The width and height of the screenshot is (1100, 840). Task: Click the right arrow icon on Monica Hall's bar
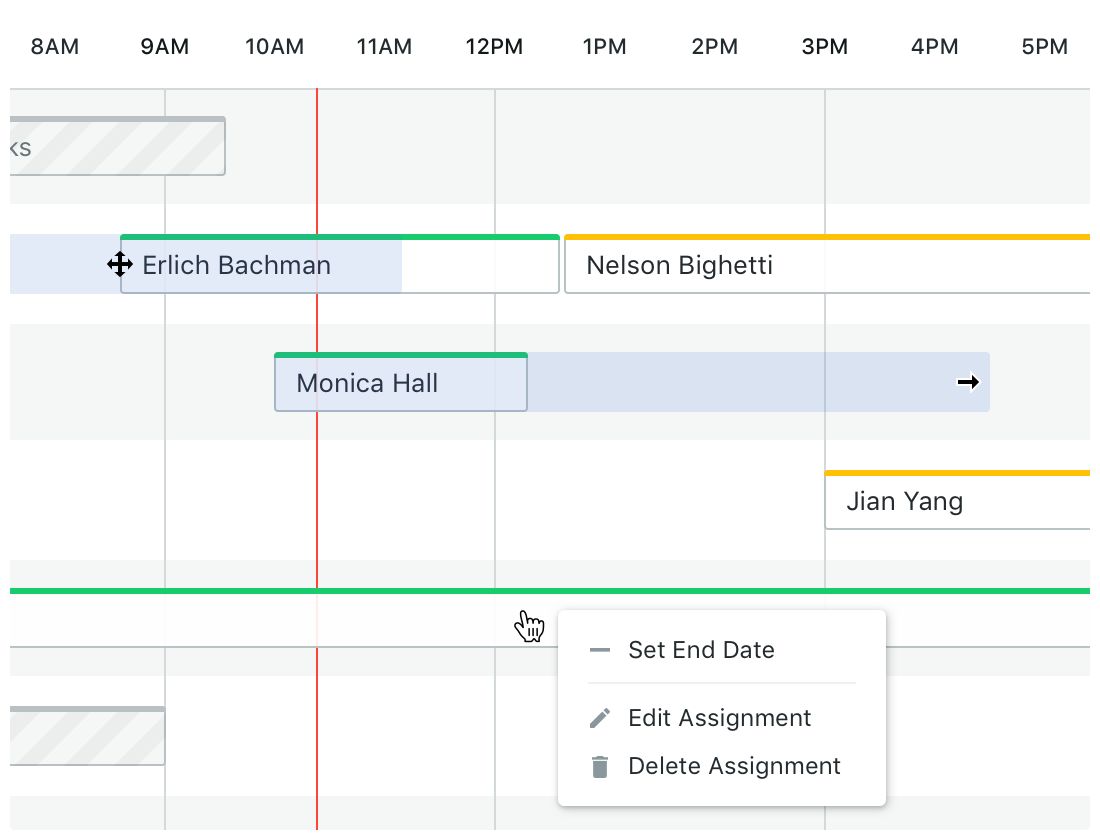tap(968, 382)
